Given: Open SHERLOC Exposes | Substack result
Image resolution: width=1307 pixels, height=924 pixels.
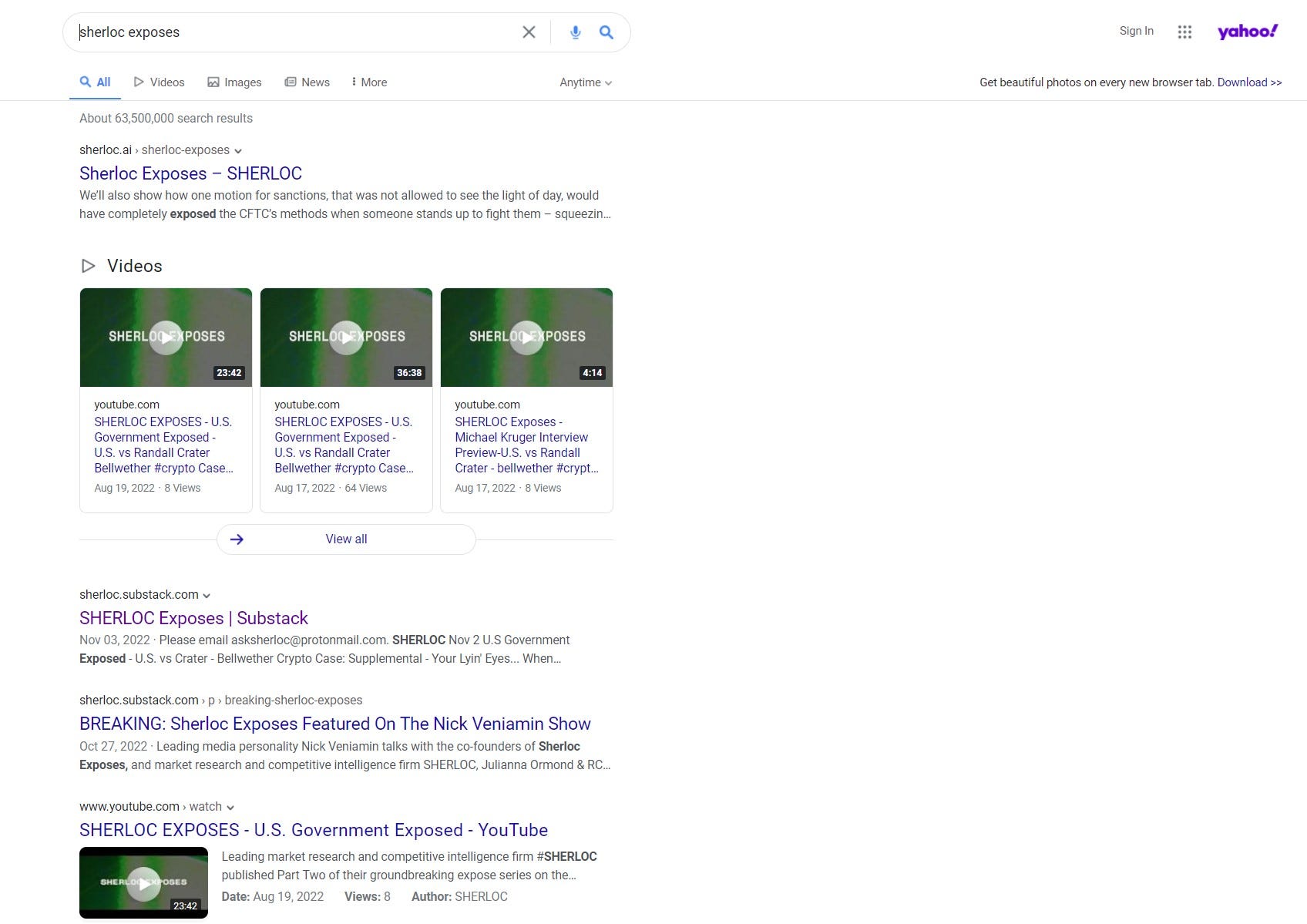Looking at the screenshot, I should (x=193, y=618).
